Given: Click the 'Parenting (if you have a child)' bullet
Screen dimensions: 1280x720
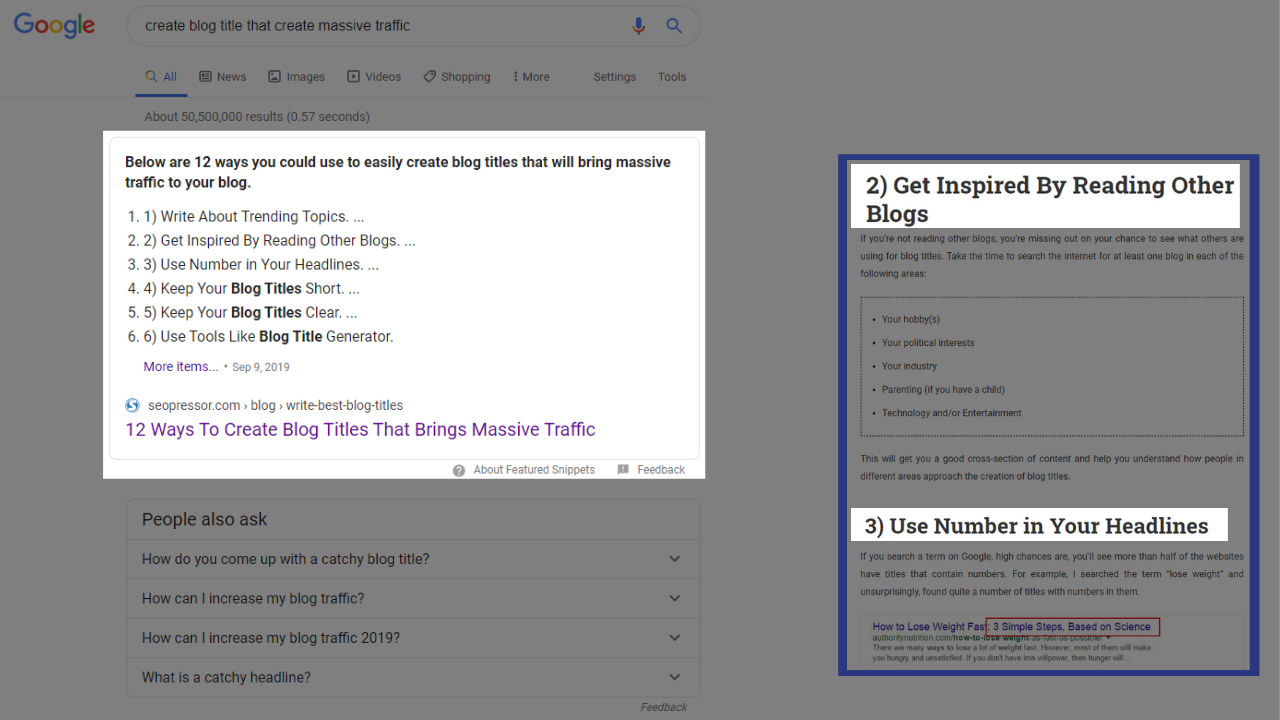Looking at the screenshot, I should (x=943, y=389).
